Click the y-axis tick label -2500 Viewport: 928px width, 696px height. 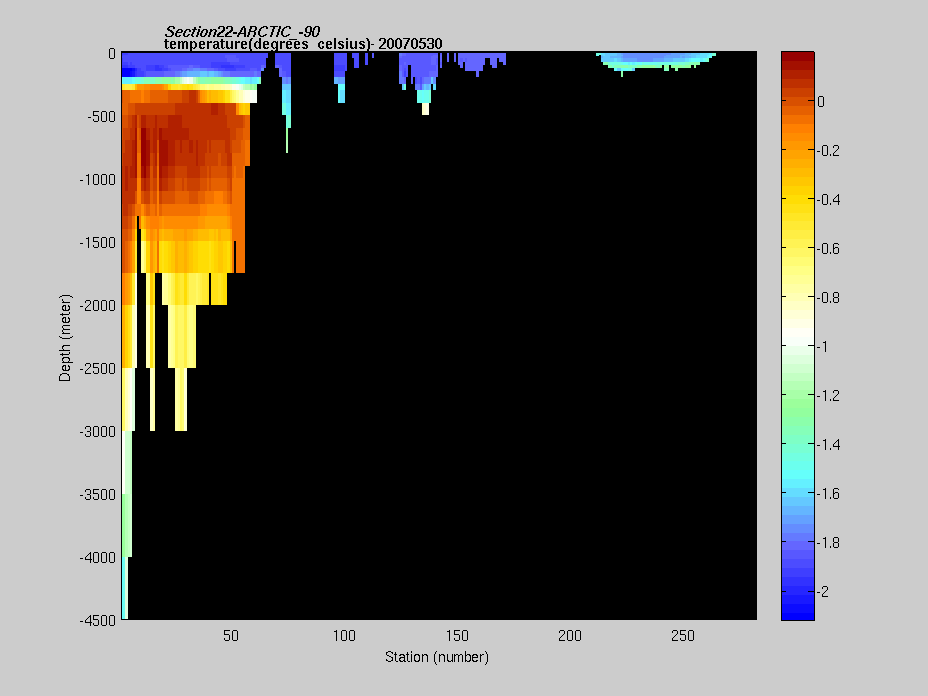point(98,369)
